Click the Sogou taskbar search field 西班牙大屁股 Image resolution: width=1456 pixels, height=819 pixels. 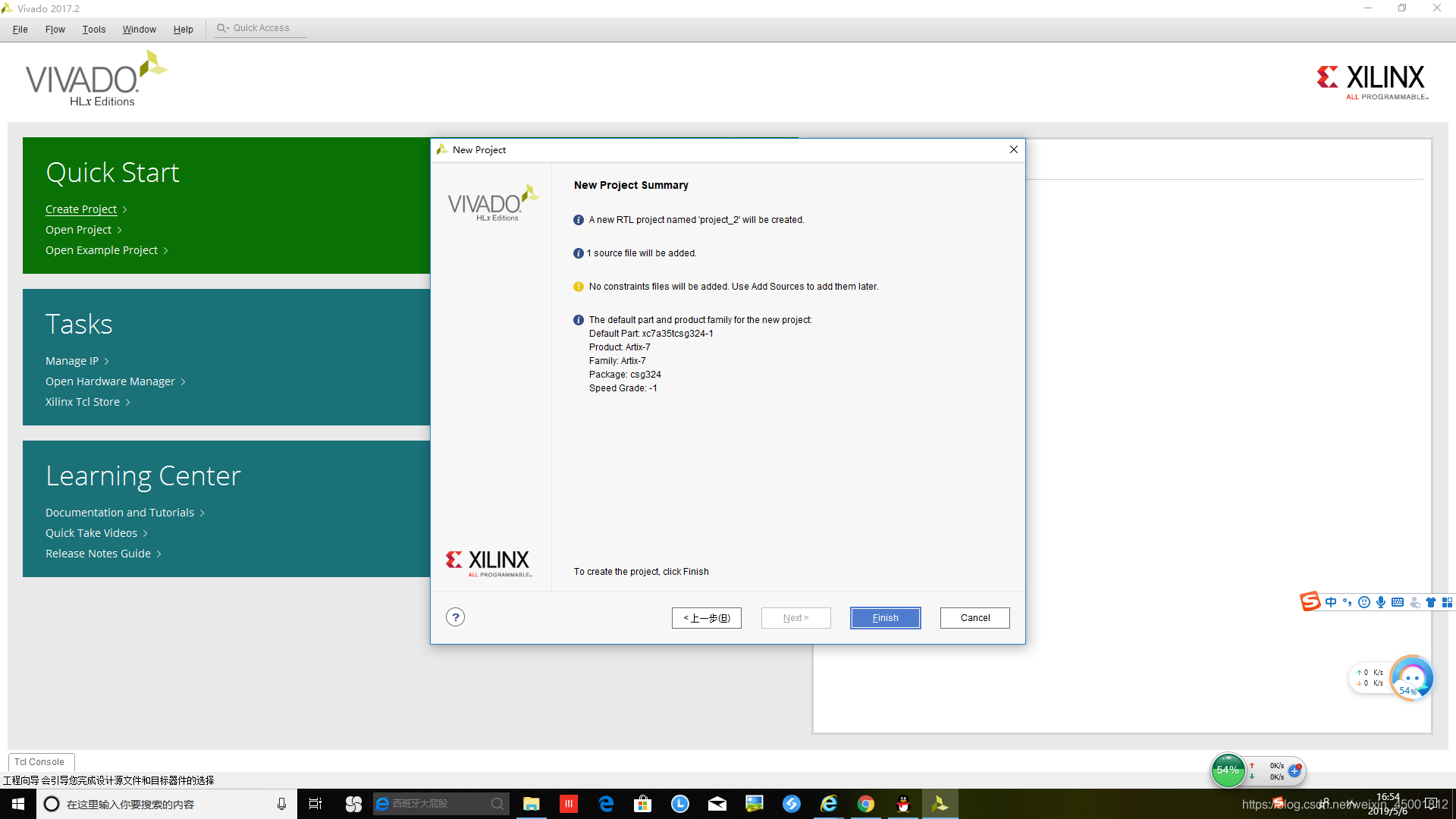click(441, 804)
